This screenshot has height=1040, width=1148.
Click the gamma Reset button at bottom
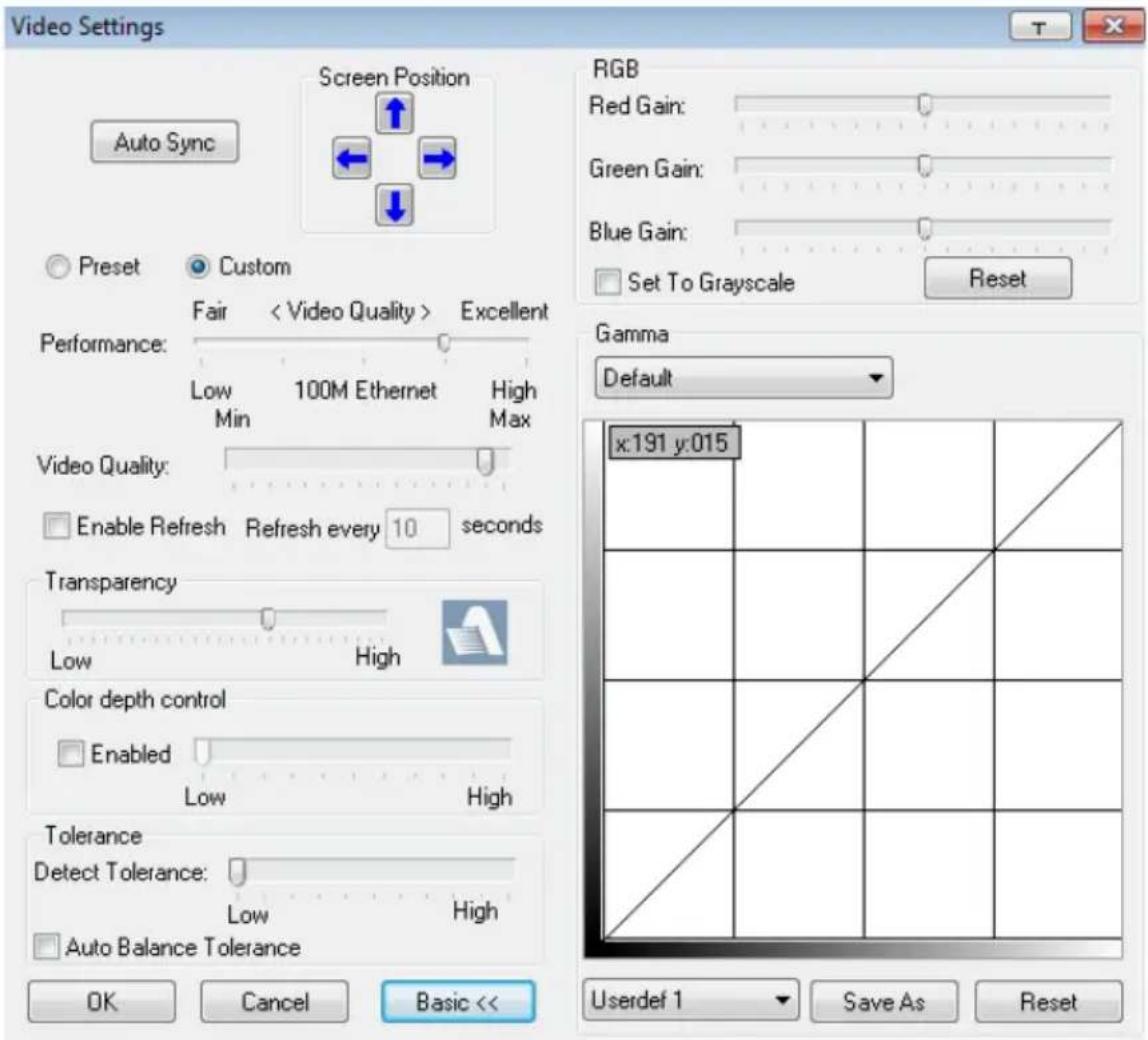tap(1048, 1002)
